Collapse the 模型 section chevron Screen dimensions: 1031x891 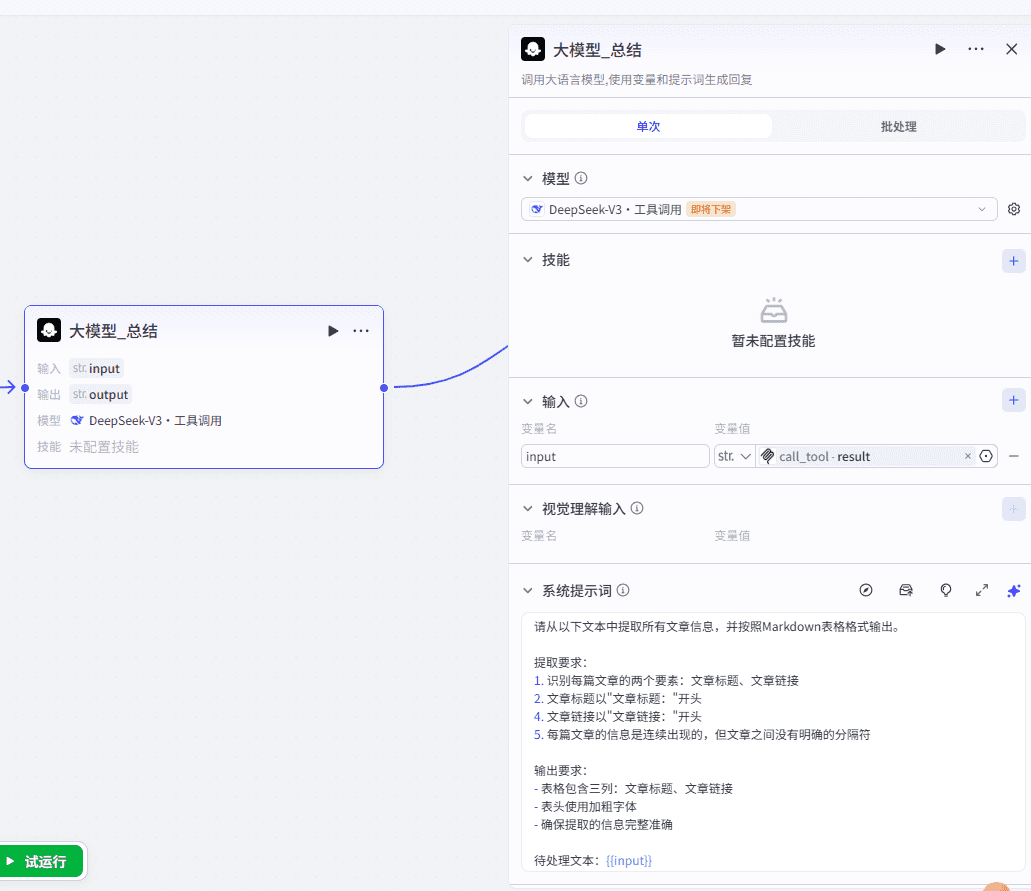(x=528, y=179)
